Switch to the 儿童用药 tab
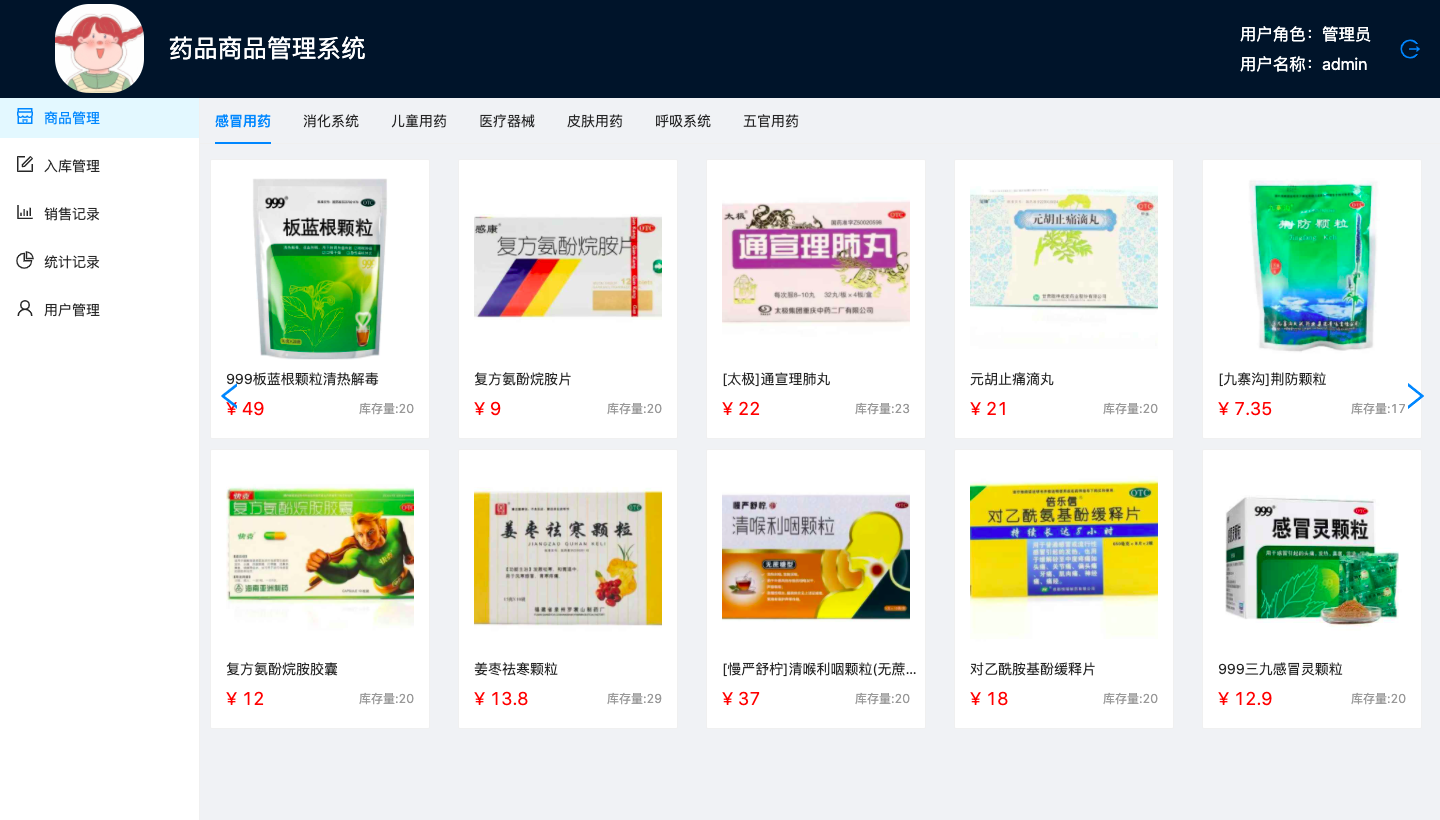 (419, 121)
